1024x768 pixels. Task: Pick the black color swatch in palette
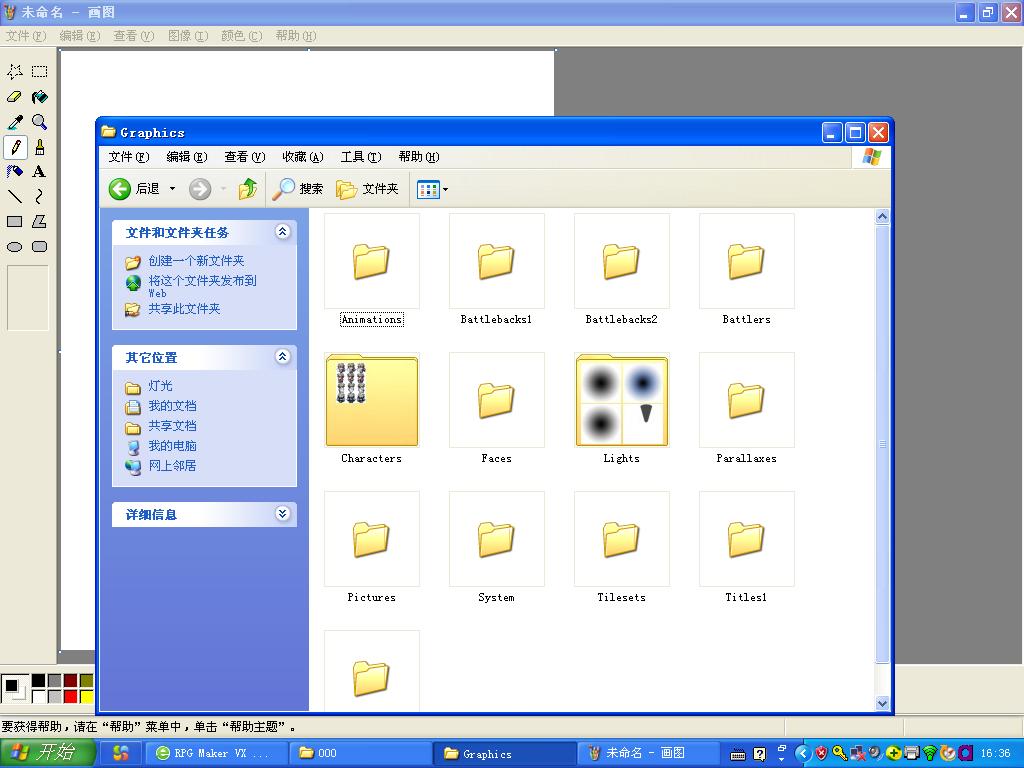point(39,681)
